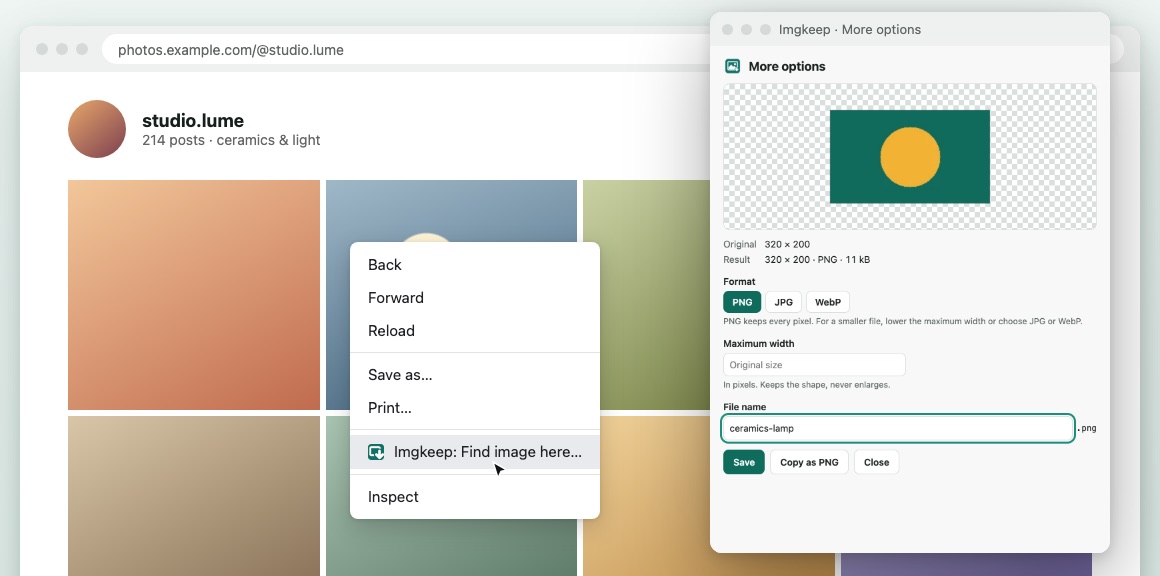The image size is (1160, 576).
Task: Open Inspect from the context menu
Action: tap(475, 497)
